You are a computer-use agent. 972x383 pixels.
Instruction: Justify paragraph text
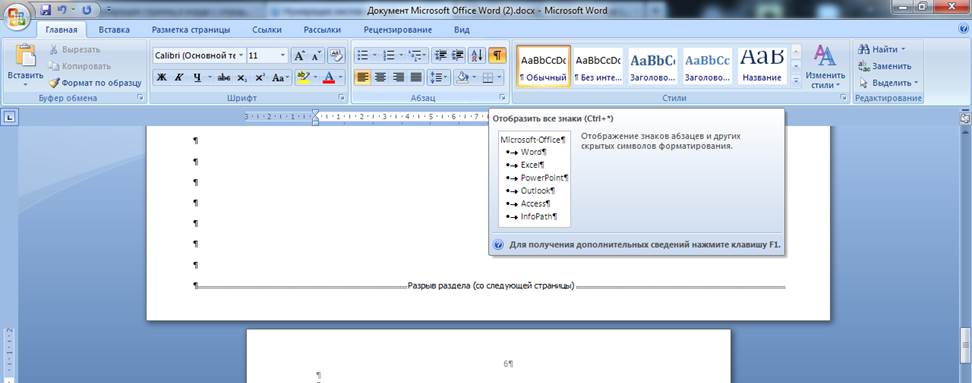[x=416, y=77]
